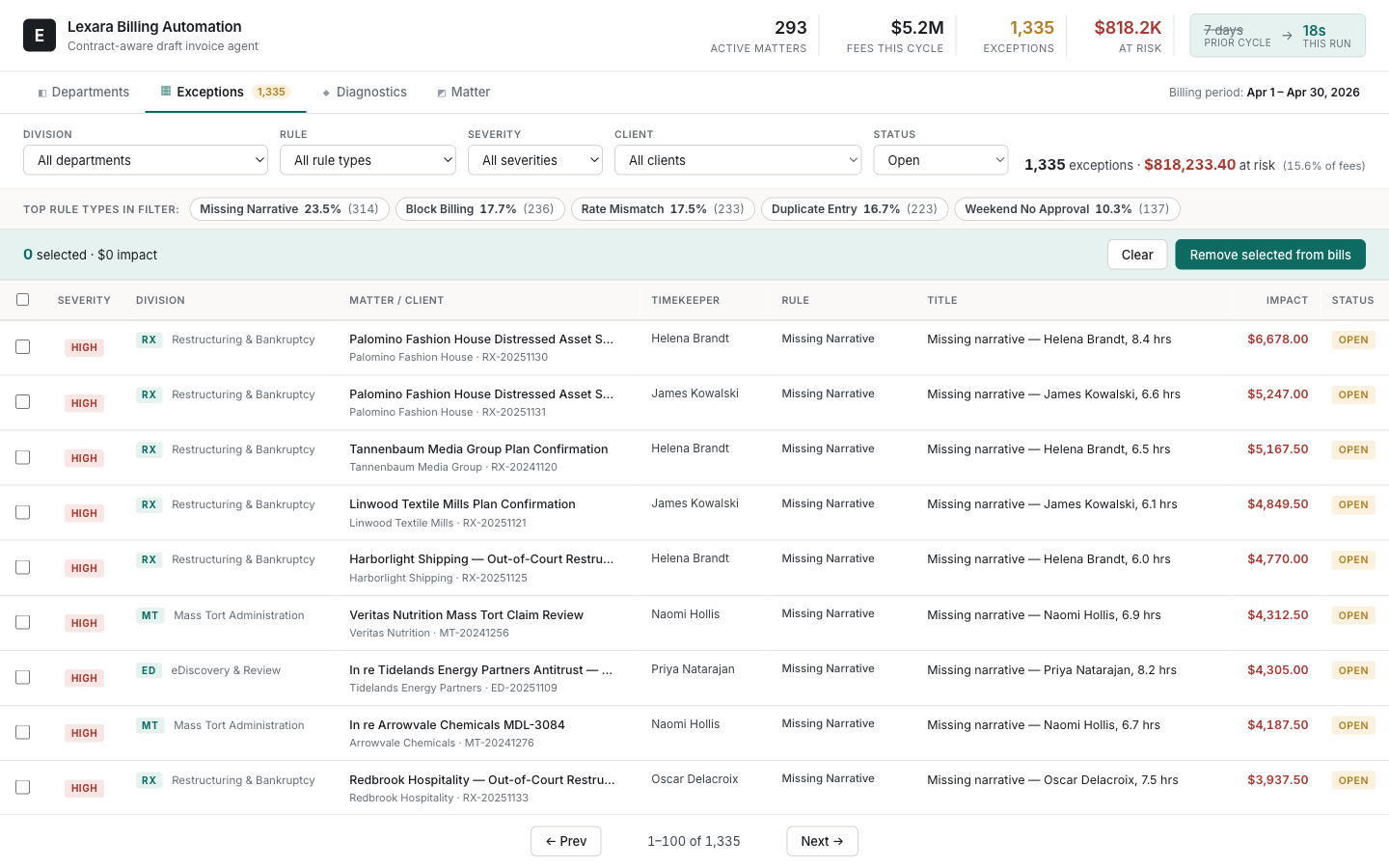The image size is (1389, 868).
Task: Click the Exceptions tab table icon
Action: 166,92
